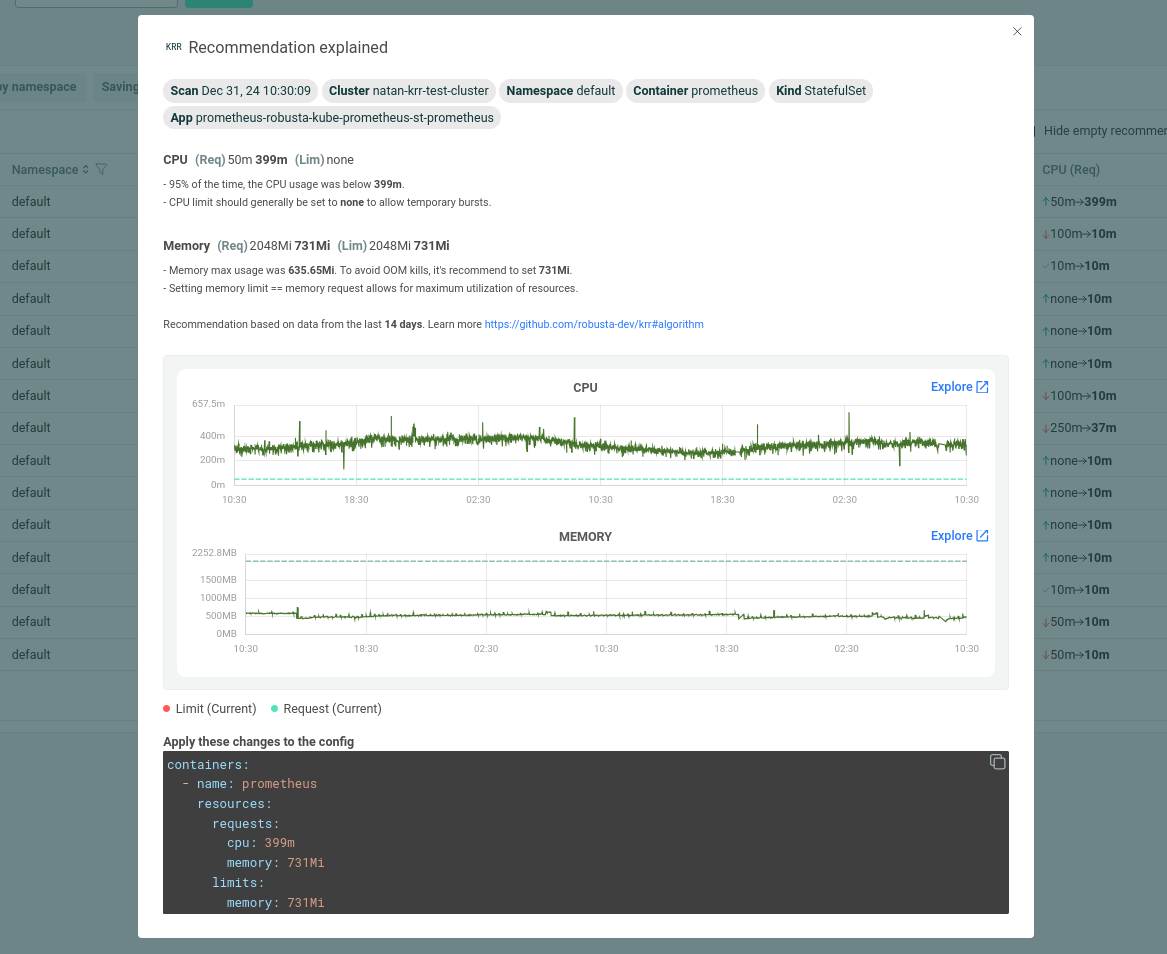
Task: Click the Container prometheus tag
Action: coord(695,91)
